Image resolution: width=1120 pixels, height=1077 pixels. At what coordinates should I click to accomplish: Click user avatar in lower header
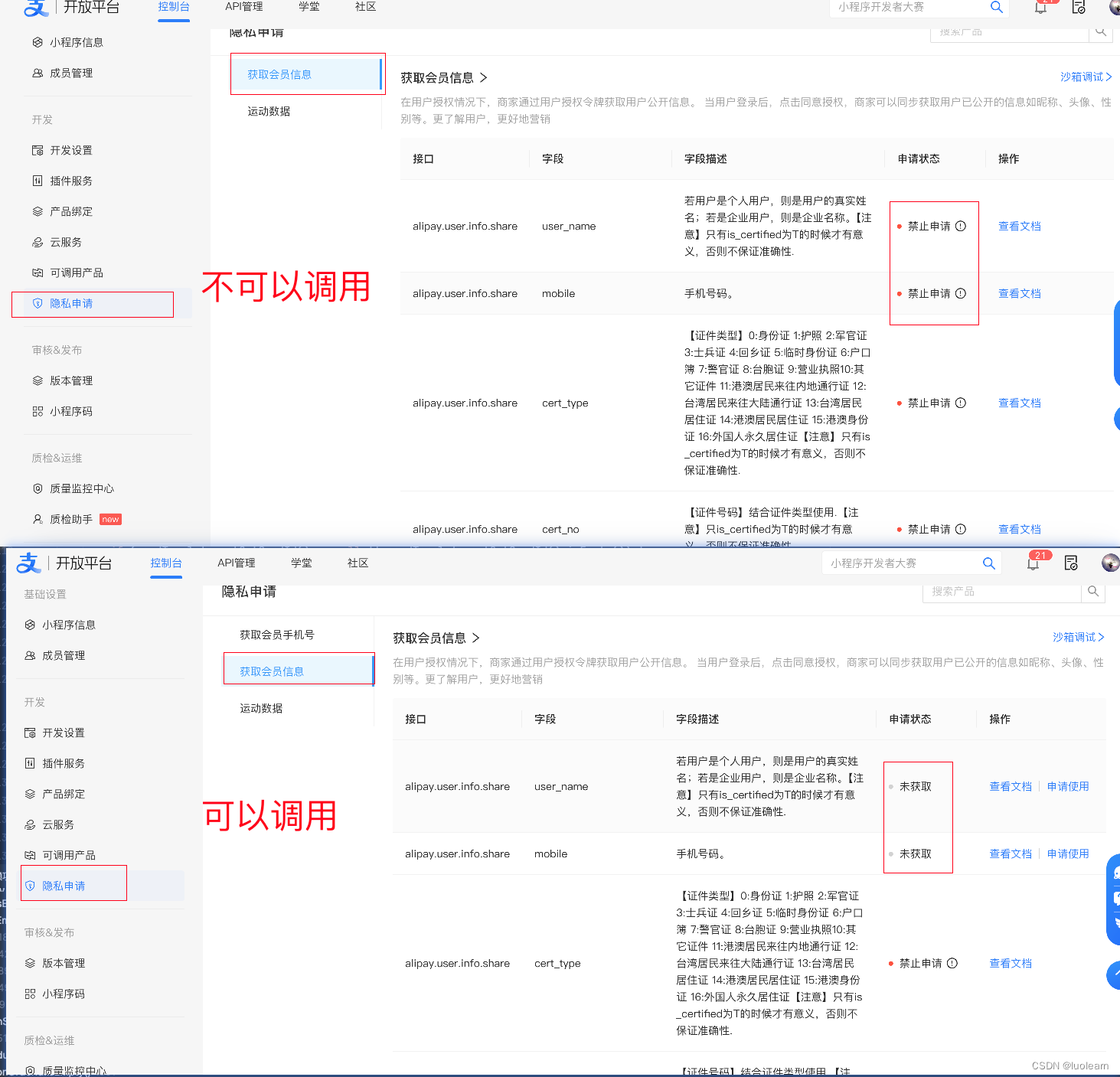tap(1110, 563)
